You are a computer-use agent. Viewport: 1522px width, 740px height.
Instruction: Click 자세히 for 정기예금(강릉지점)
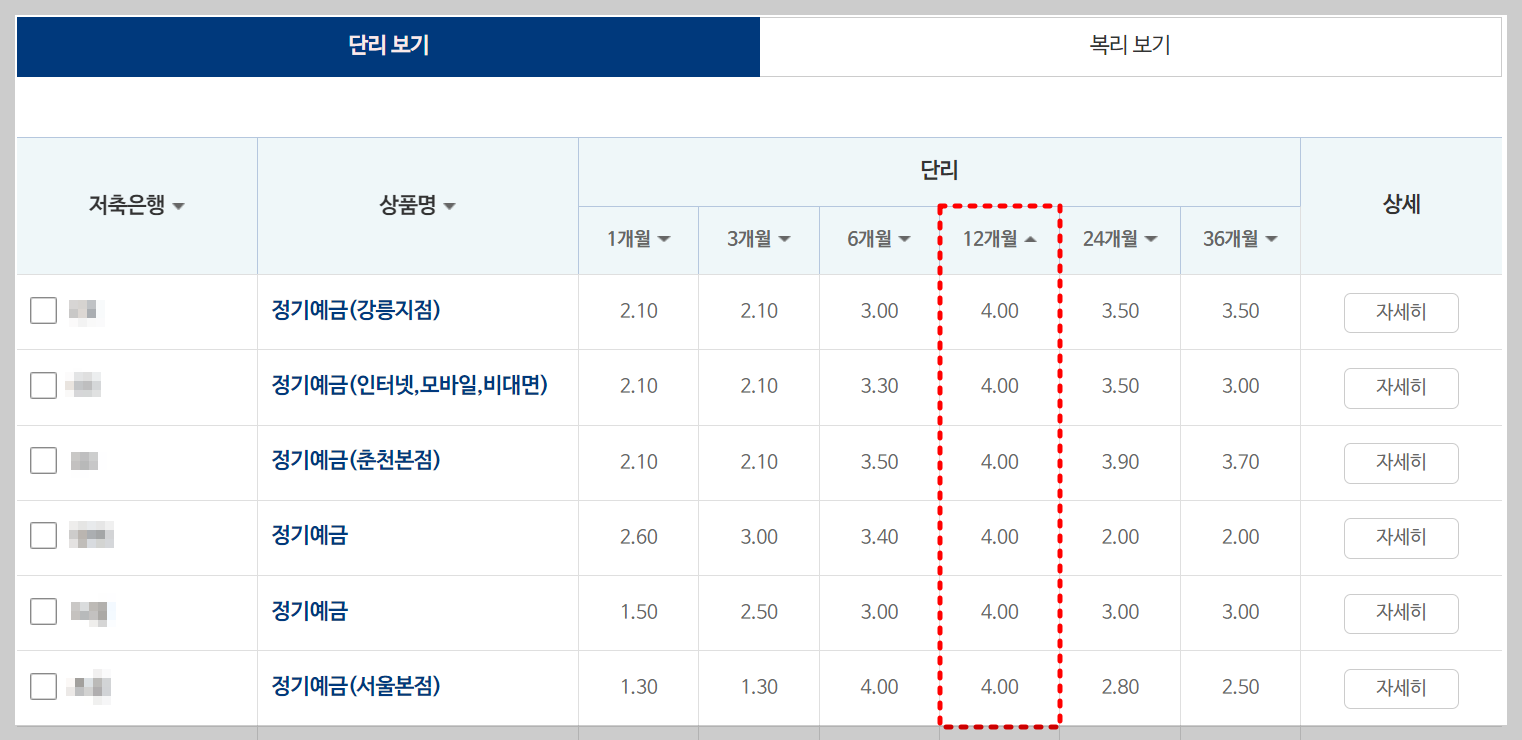(1401, 312)
